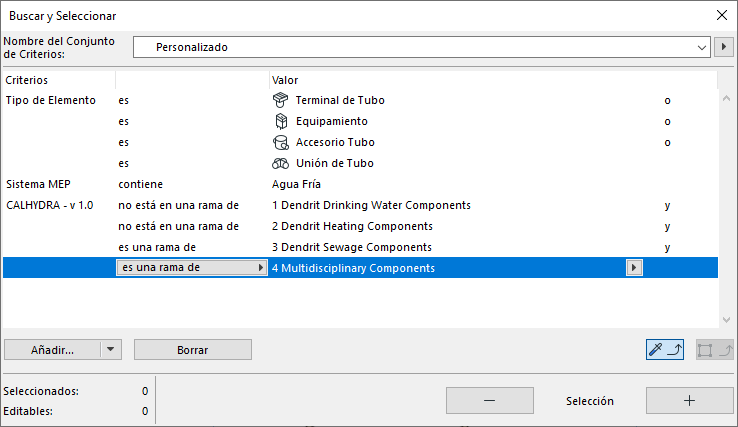Click the Terminal de Tubo element icon
This screenshot has width=738, height=427.
pyautogui.click(x=280, y=100)
